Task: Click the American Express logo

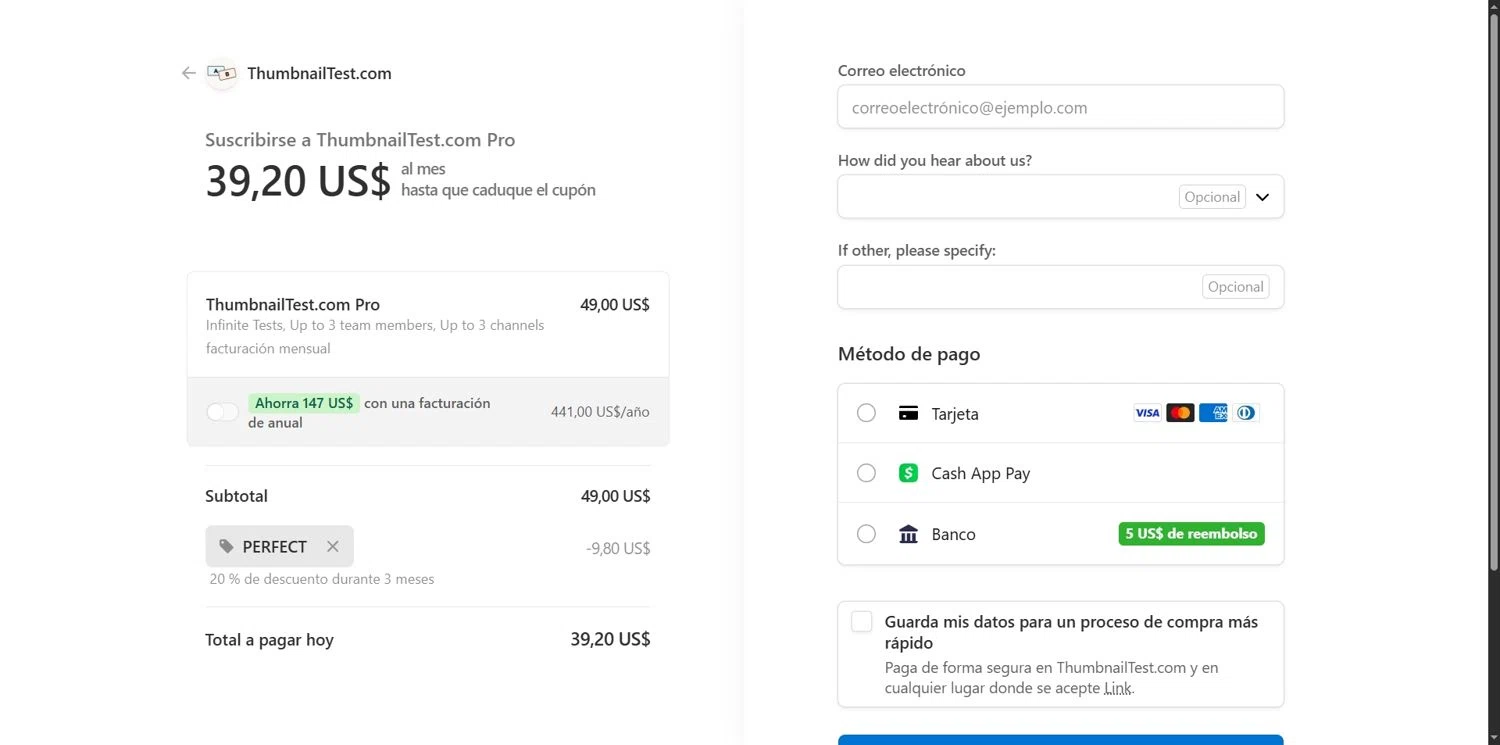Action: (1213, 413)
